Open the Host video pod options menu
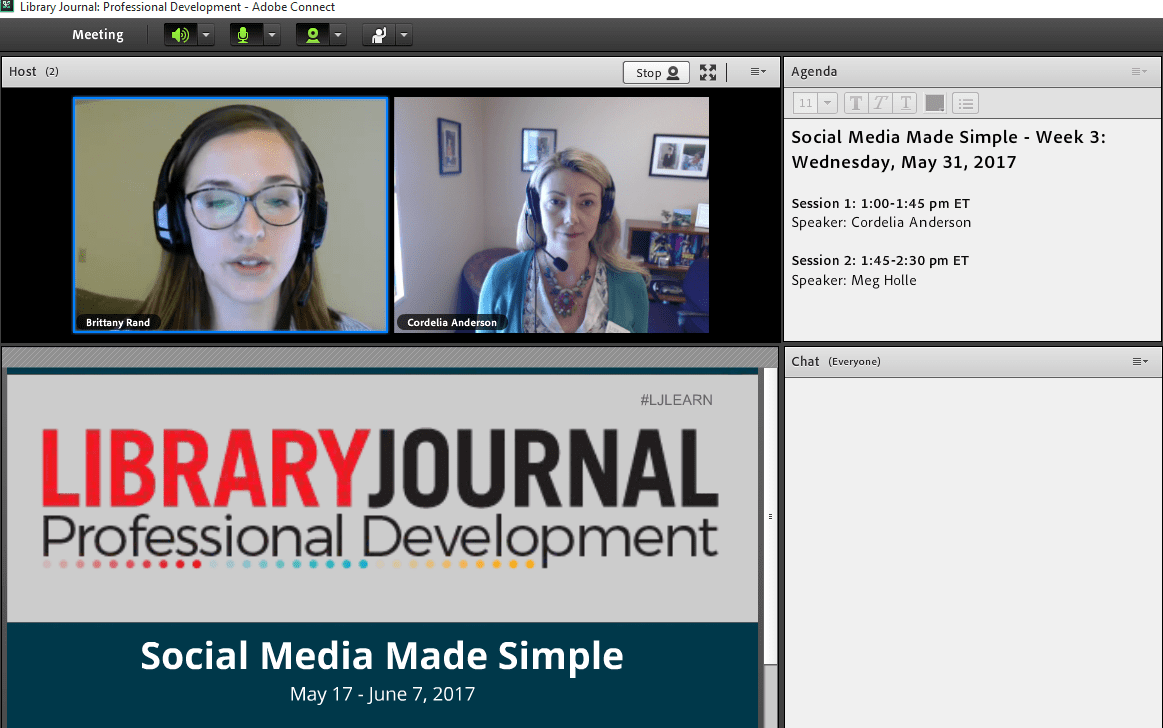Screen dimensions: 1163x728 pyautogui.click(x=758, y=72)
